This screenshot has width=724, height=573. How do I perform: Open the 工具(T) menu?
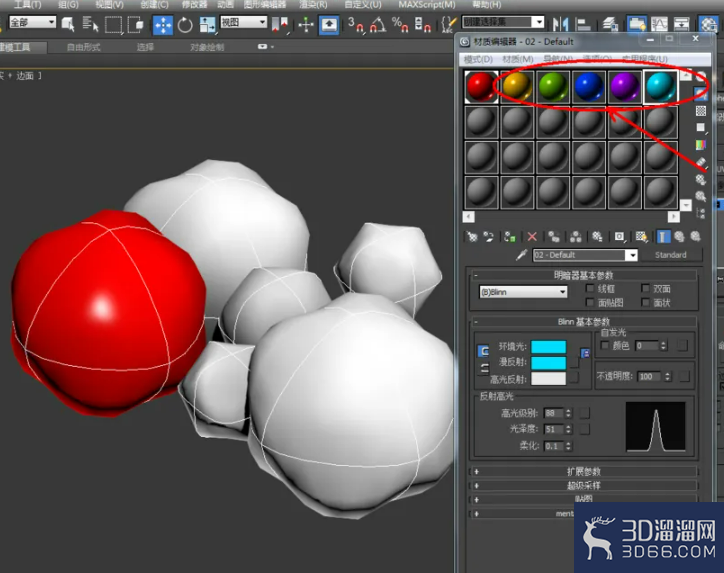coord(27,5)
